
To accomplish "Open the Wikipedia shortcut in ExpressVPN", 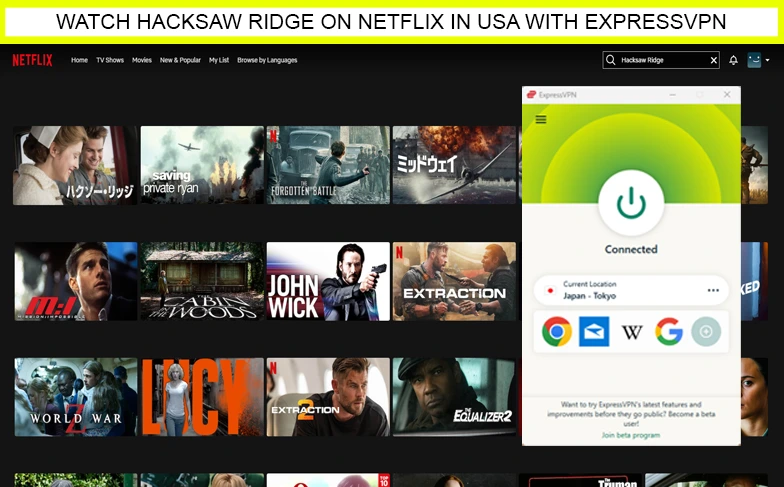I will coord(632,332).
